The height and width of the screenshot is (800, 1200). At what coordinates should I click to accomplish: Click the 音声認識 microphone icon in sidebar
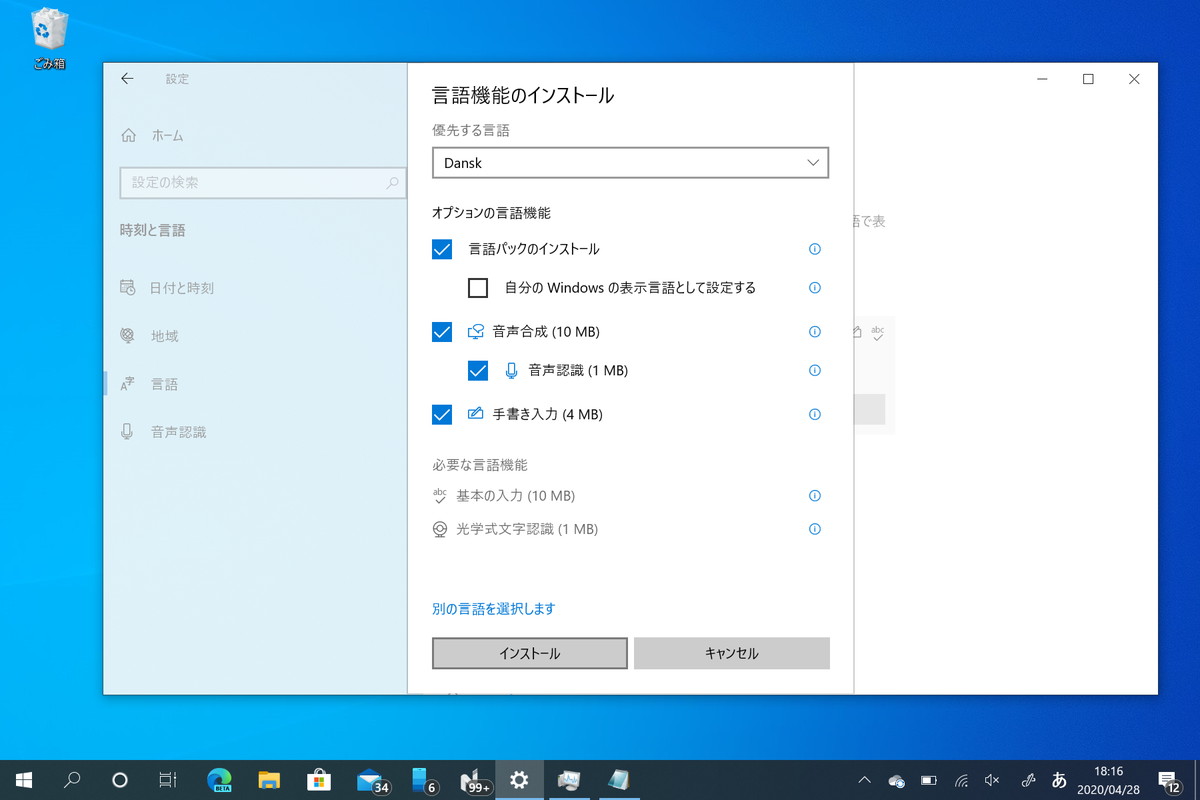[129, 431]
